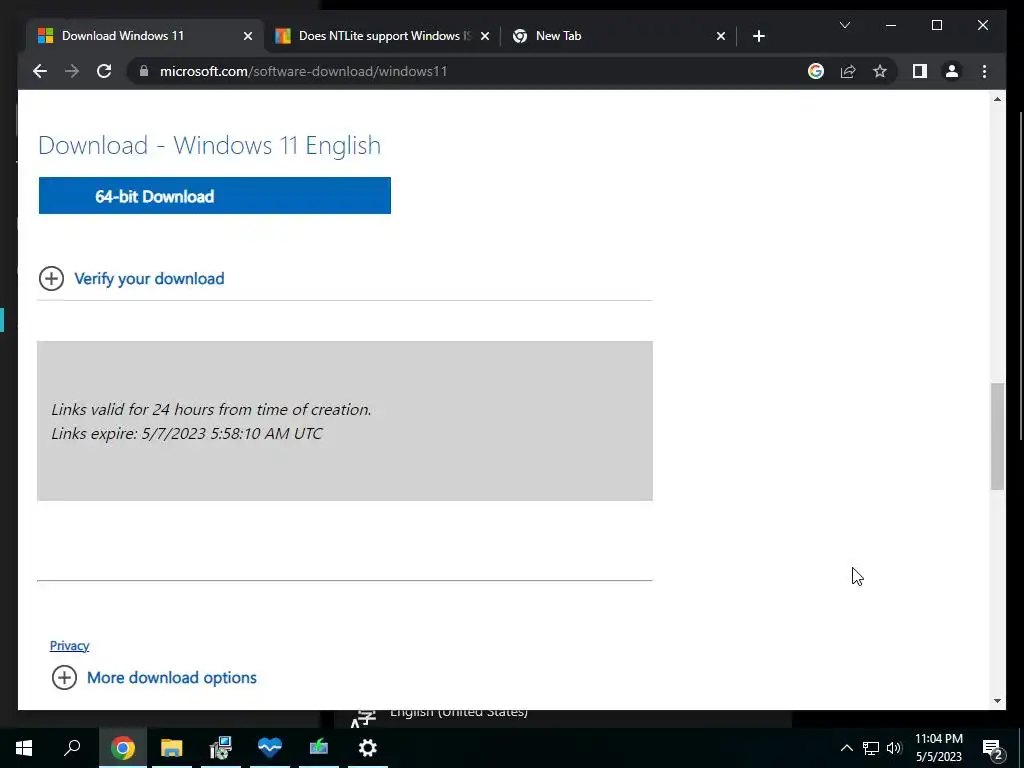Click the scrollbar down arrow
This screenshot has width=1024, height=768.
[x=997, y=701]
